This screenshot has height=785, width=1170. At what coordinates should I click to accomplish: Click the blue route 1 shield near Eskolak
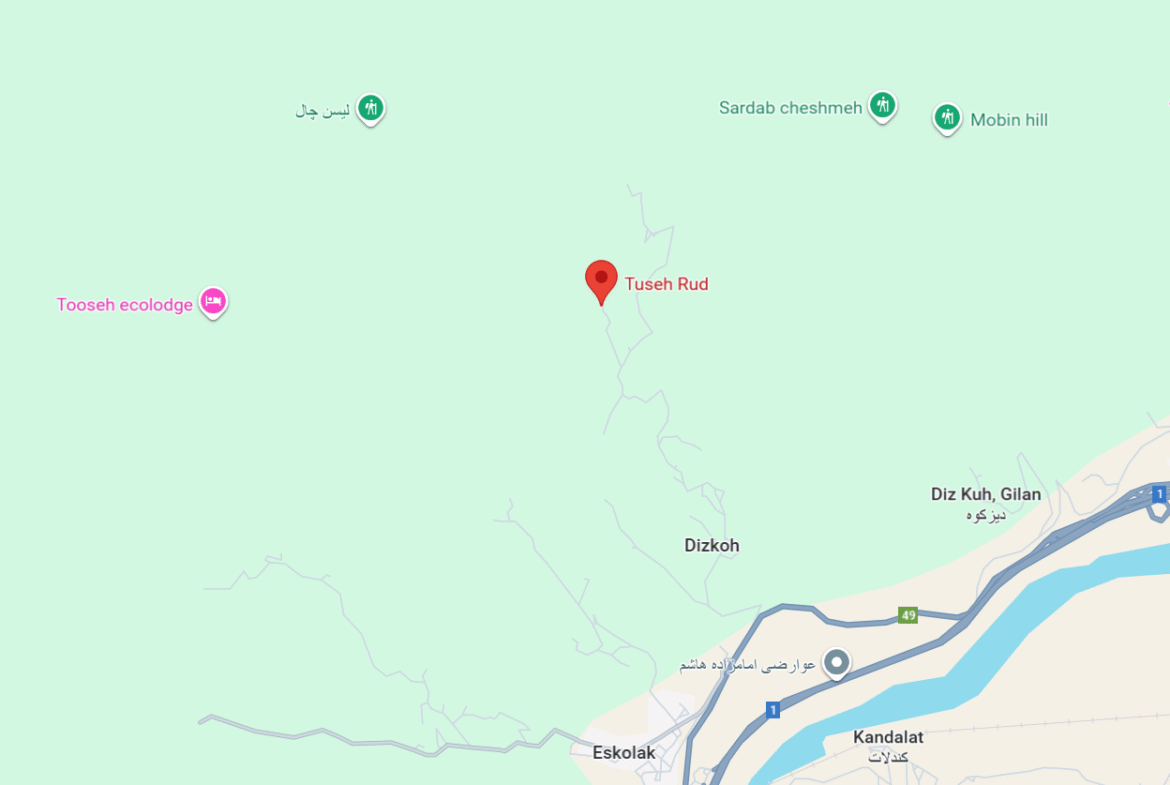(773, 710)
